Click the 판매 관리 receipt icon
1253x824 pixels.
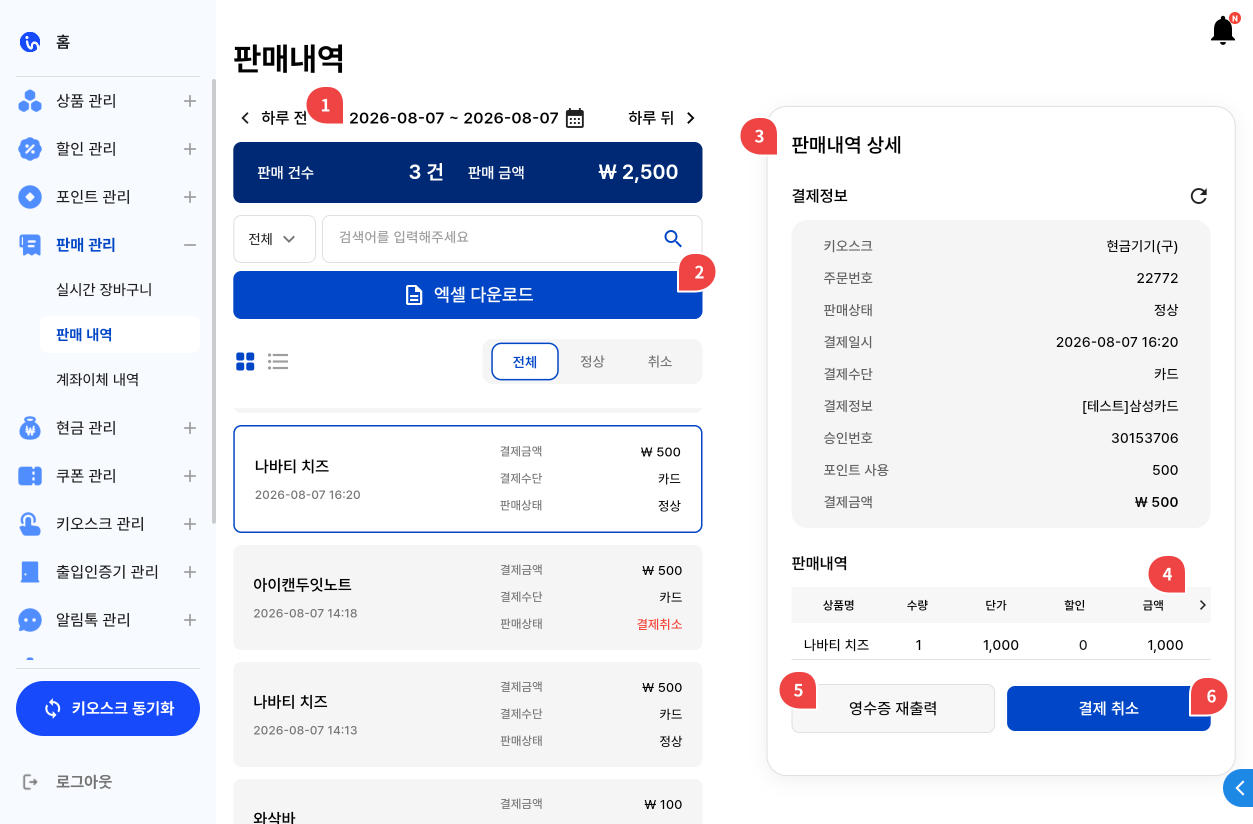click(30, 245)
